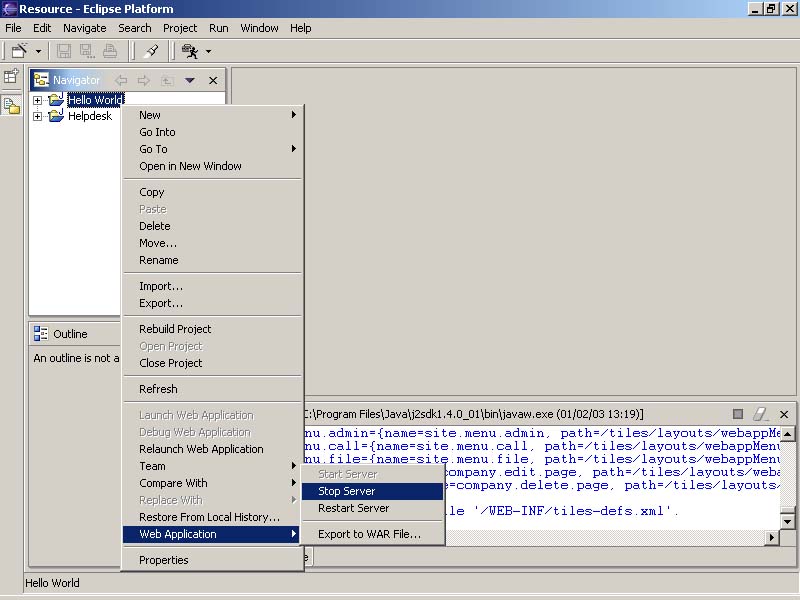
Task: Select the Helpdesk project in Navigator
Action: click(90, 116)
